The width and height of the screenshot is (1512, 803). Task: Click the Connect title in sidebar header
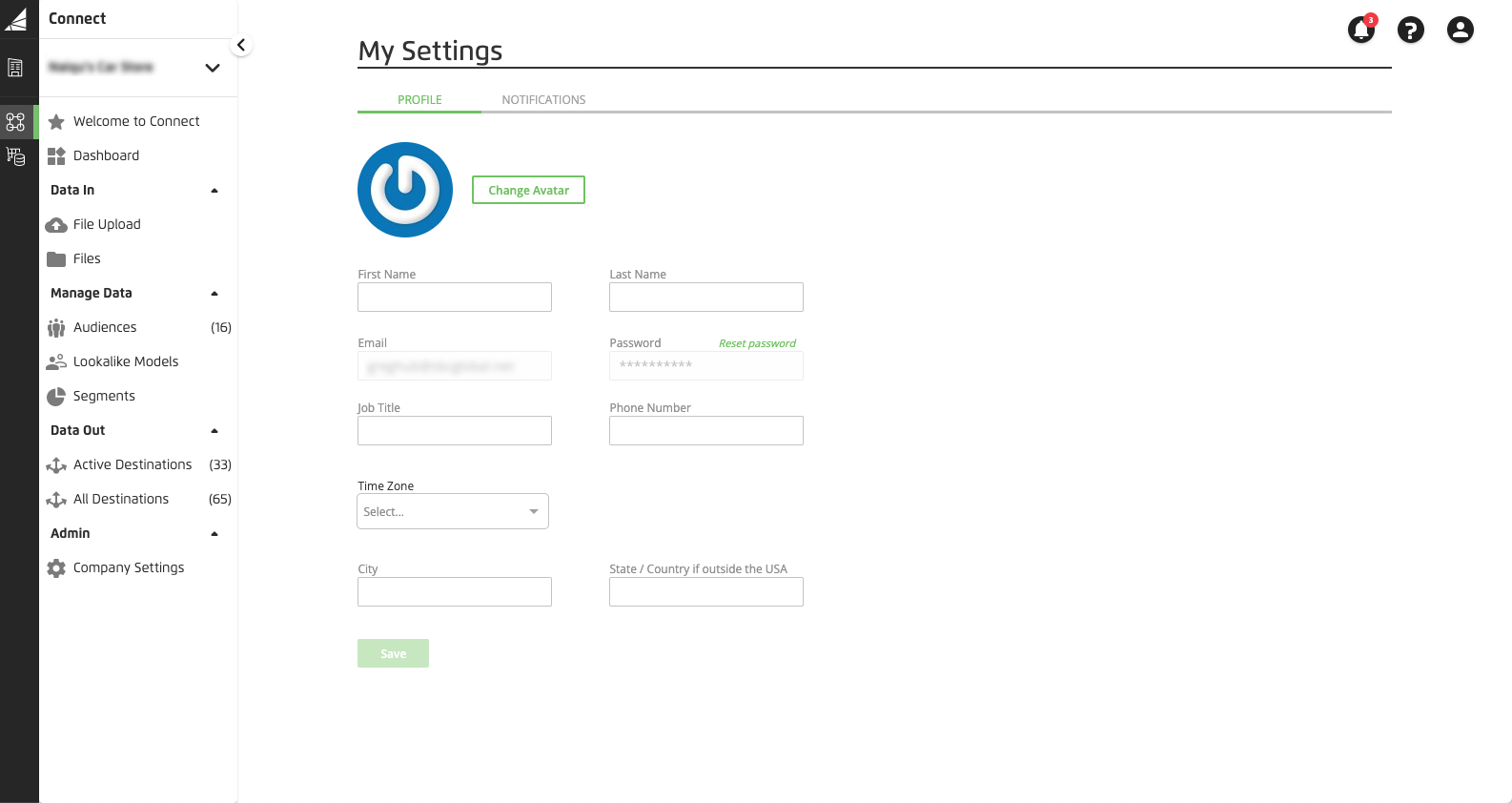[77, 18]
